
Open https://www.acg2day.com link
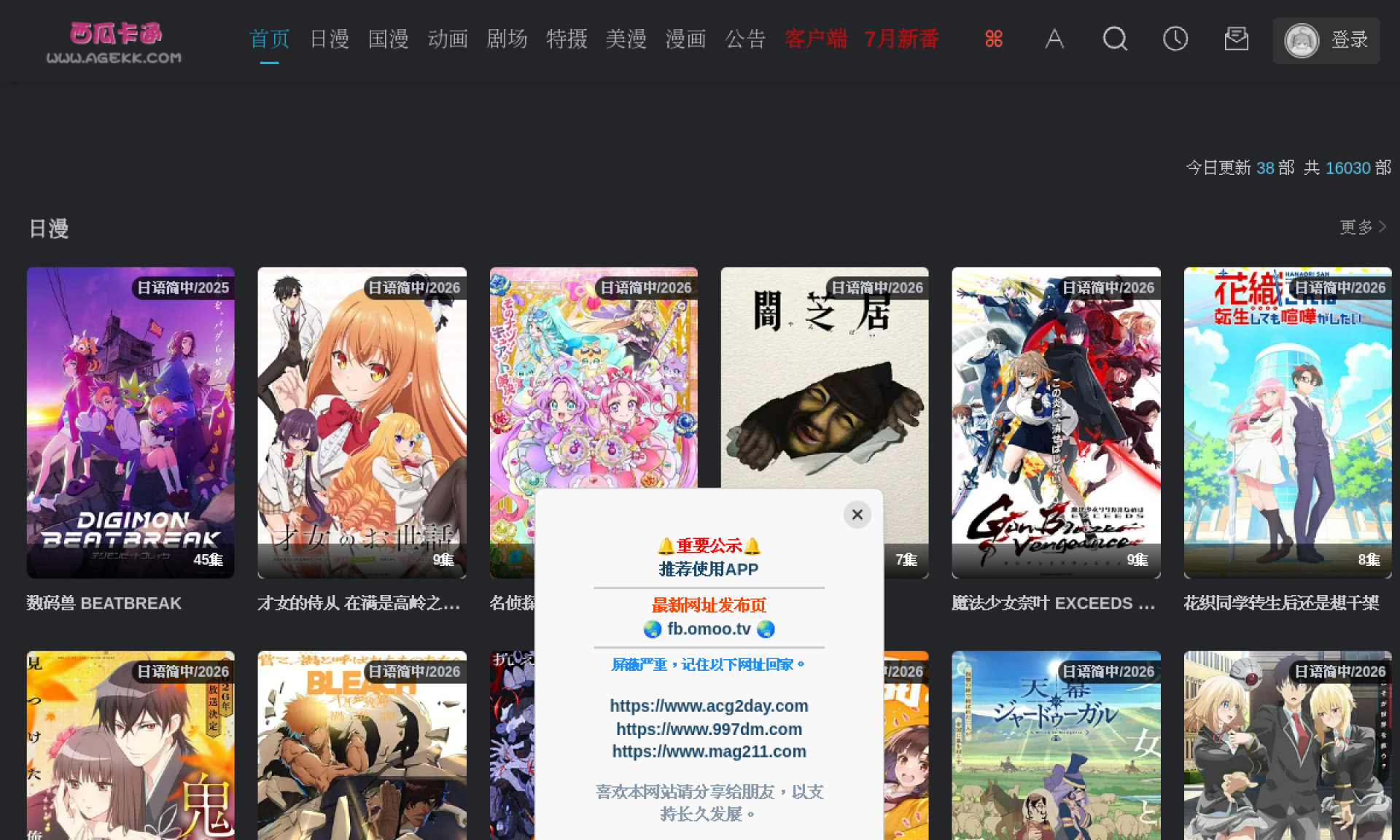coord(709,706)
